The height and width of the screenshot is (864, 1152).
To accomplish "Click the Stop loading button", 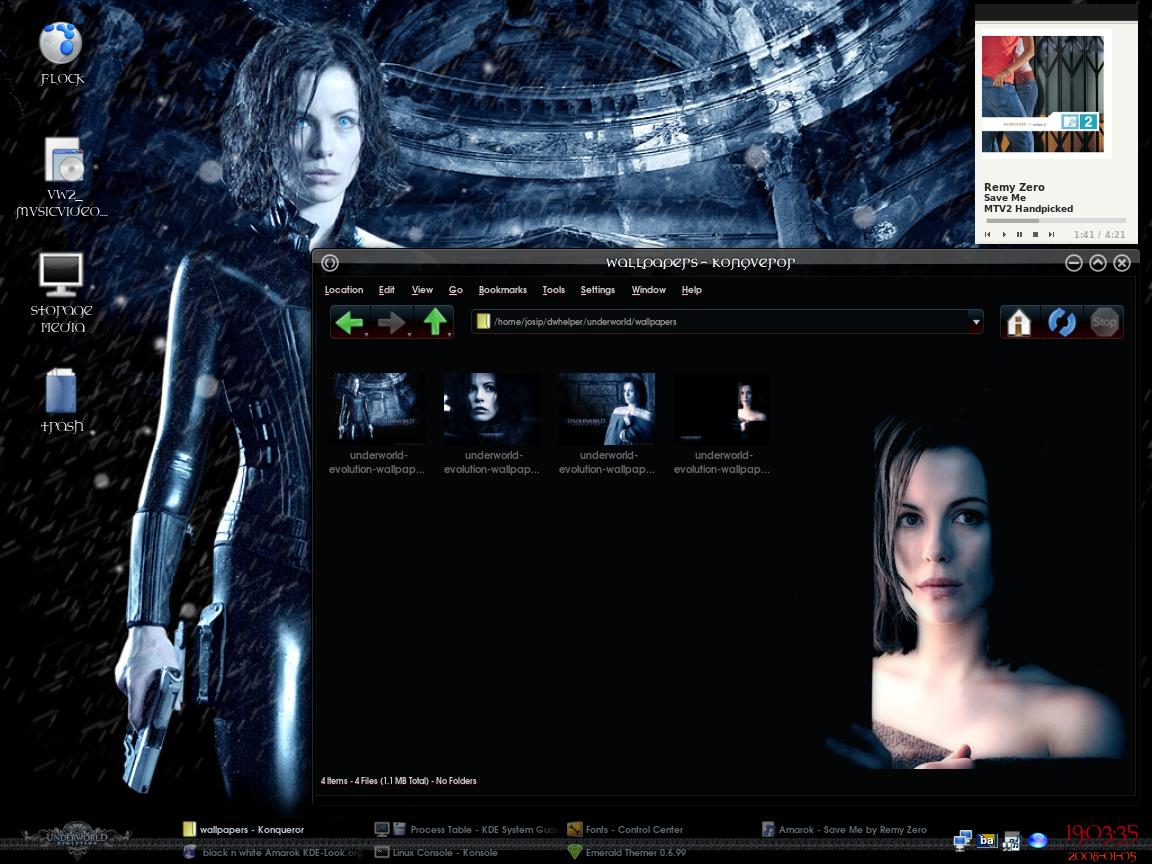I will 1104,322.
